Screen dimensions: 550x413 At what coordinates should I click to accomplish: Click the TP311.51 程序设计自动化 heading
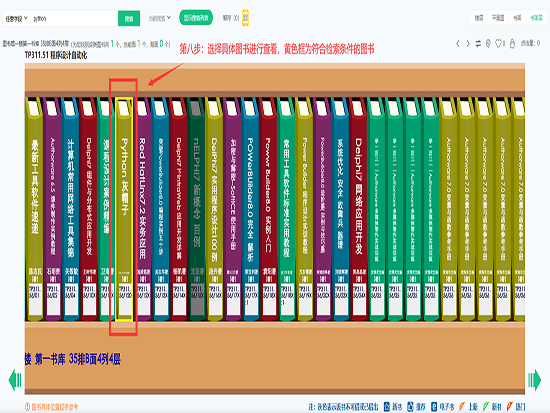click(56, 55)
